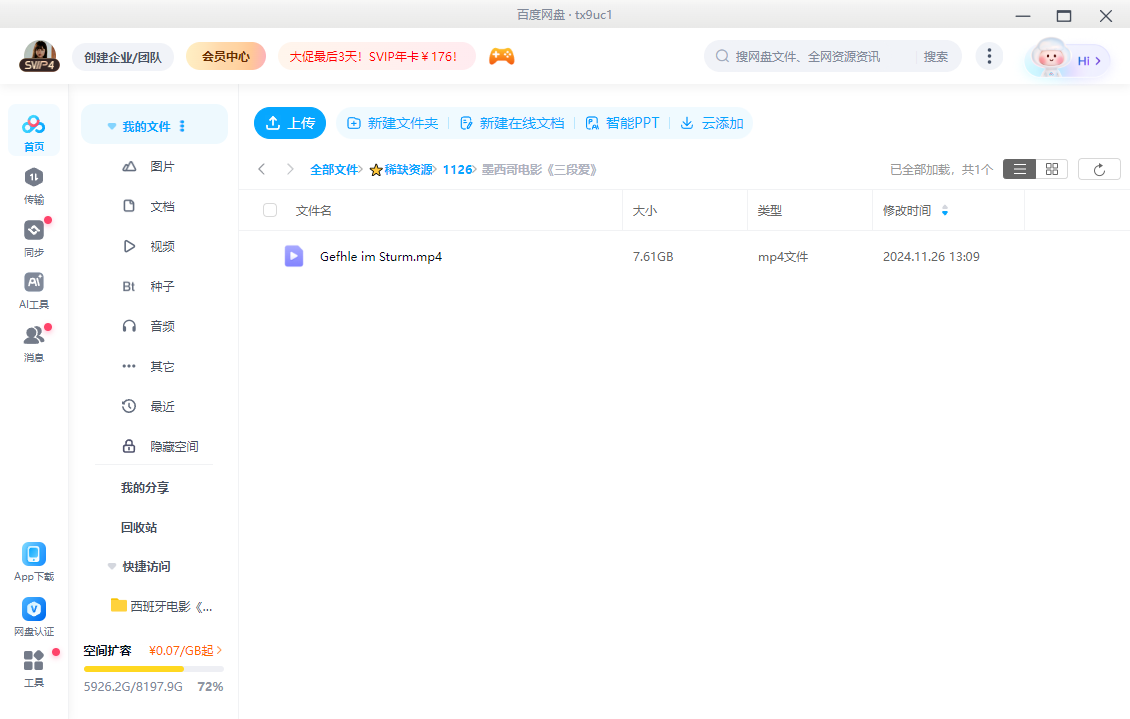The width and height of the screenshot is (1130, 719).
Task: Click the mp4文件 type cell
Action: click(783, 256)
